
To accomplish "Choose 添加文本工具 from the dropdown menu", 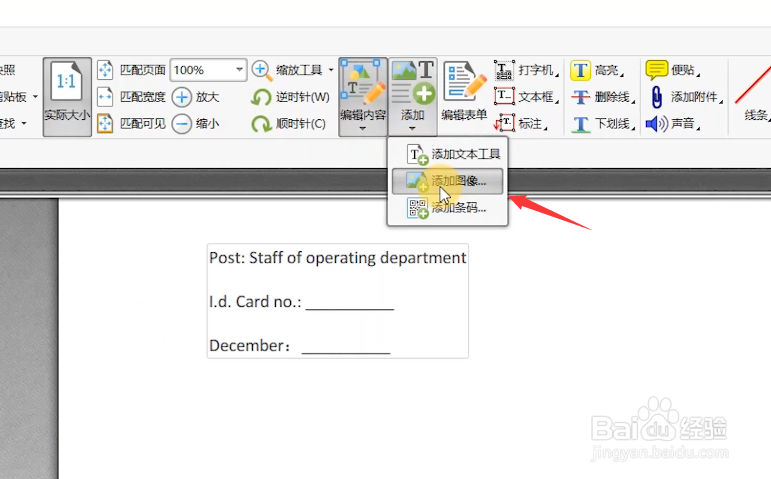I will 446,154.
